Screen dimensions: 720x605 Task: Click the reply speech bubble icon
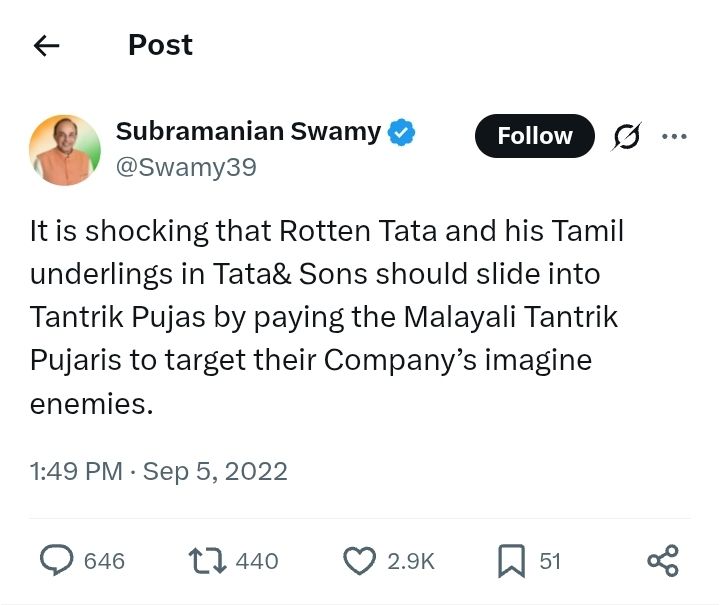point(55,561)
